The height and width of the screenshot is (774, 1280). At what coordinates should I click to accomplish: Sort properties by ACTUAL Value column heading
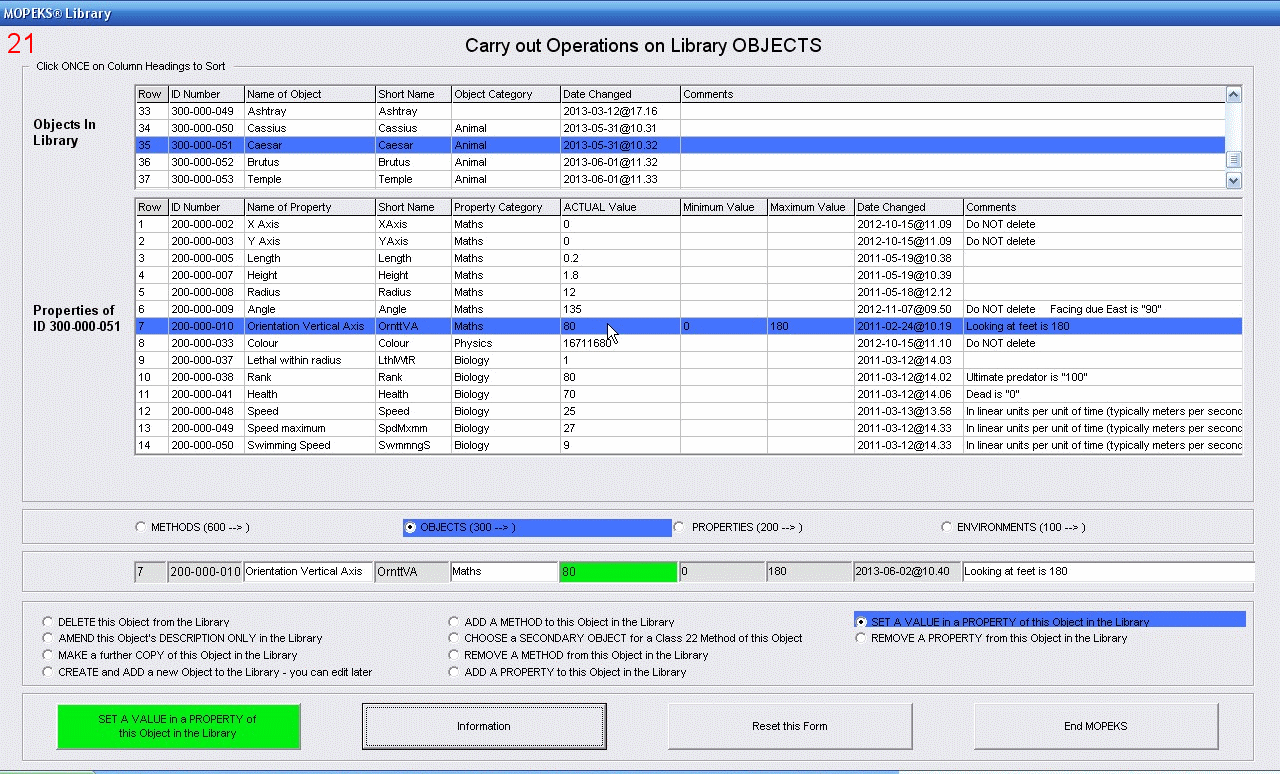click(620, 207)
